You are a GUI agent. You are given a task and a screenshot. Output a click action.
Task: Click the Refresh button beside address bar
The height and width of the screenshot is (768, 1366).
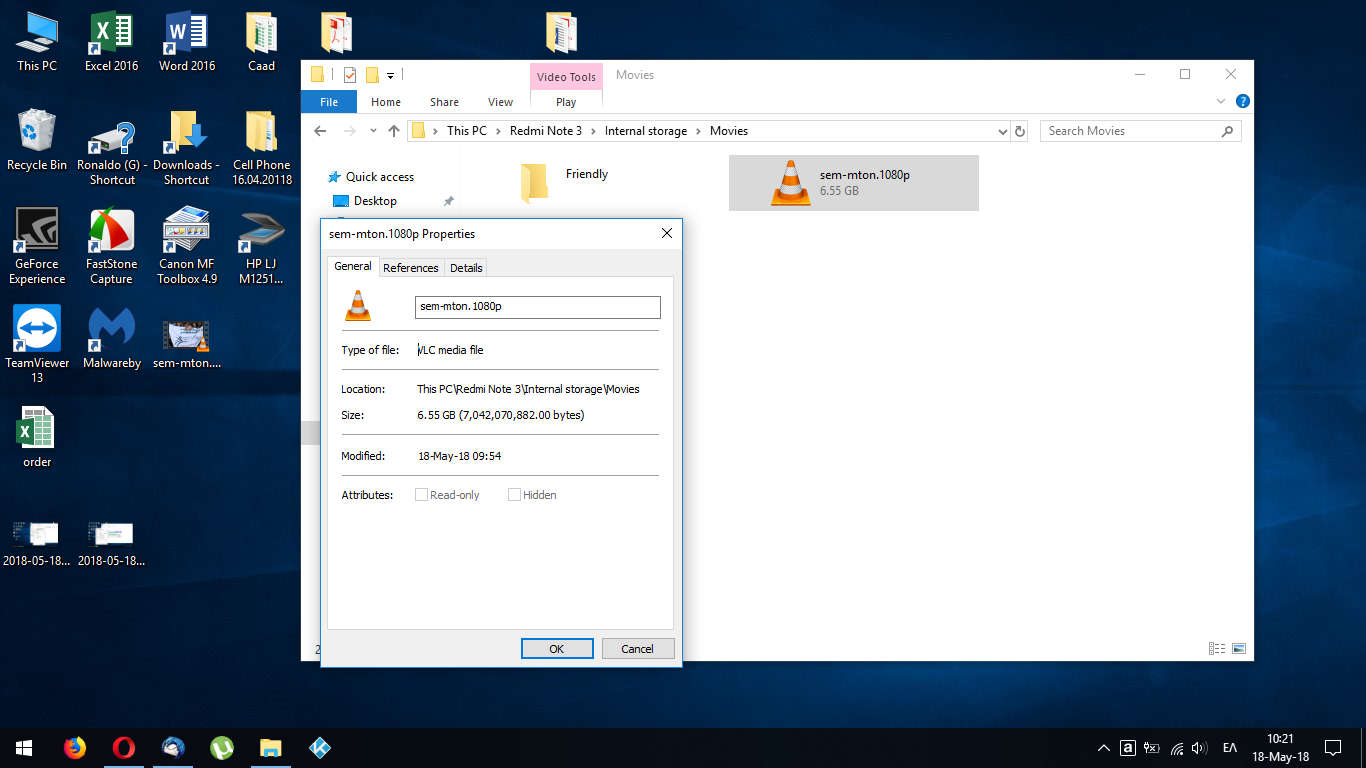click(x=1020, y=131)
